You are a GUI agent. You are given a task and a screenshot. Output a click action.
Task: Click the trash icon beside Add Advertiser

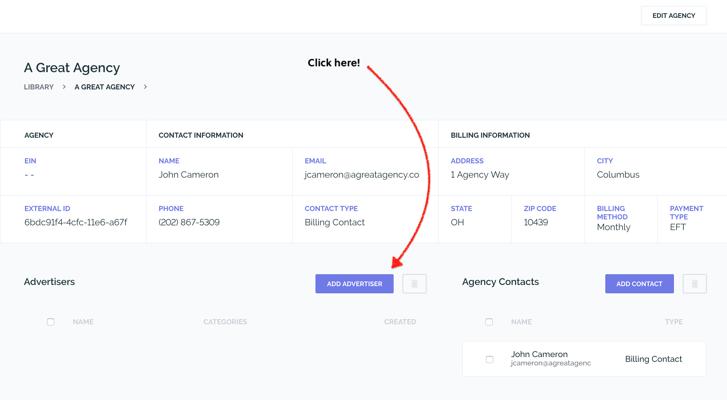414,284
